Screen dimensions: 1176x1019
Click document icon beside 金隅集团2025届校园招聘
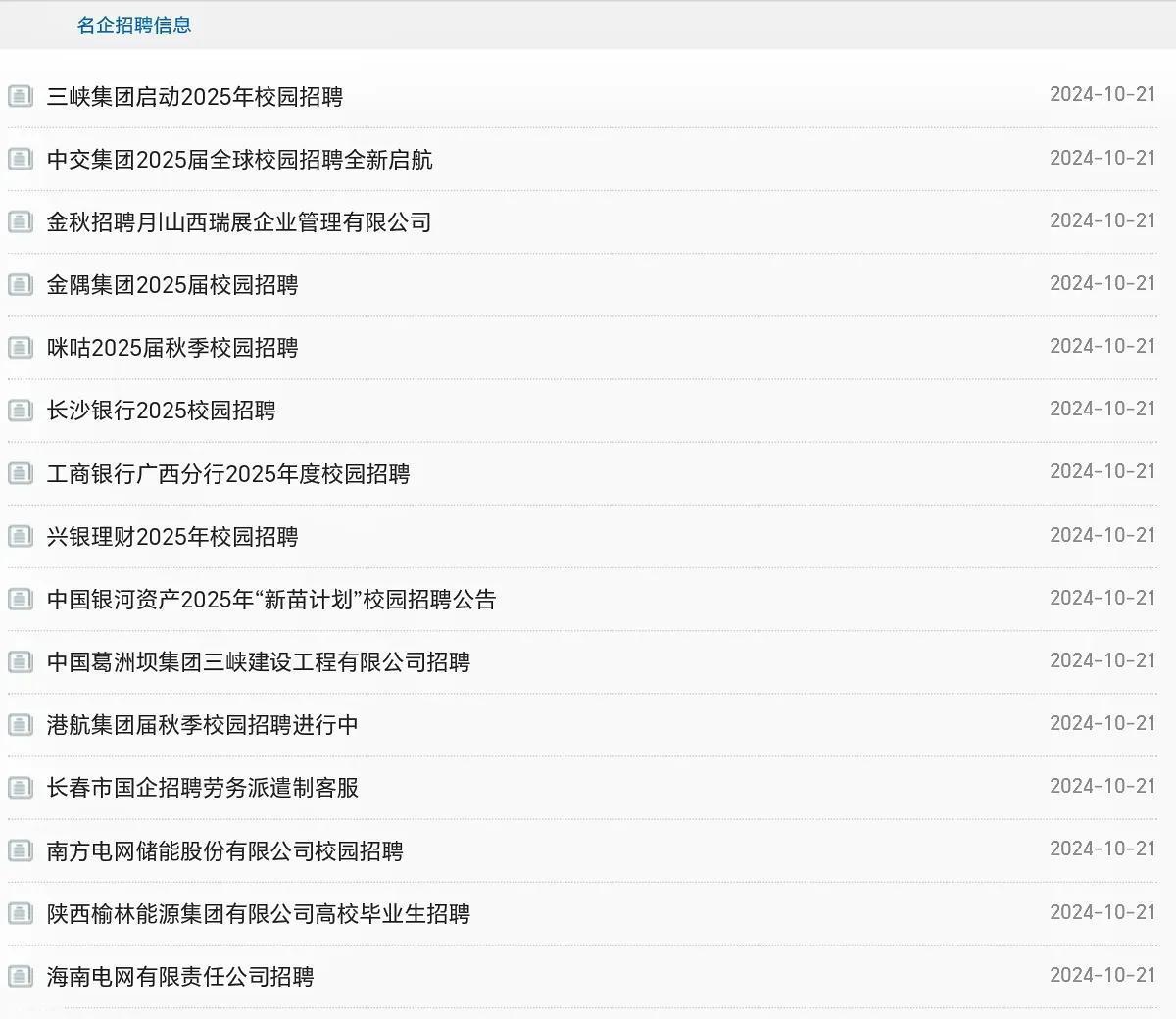pos(21,284)
